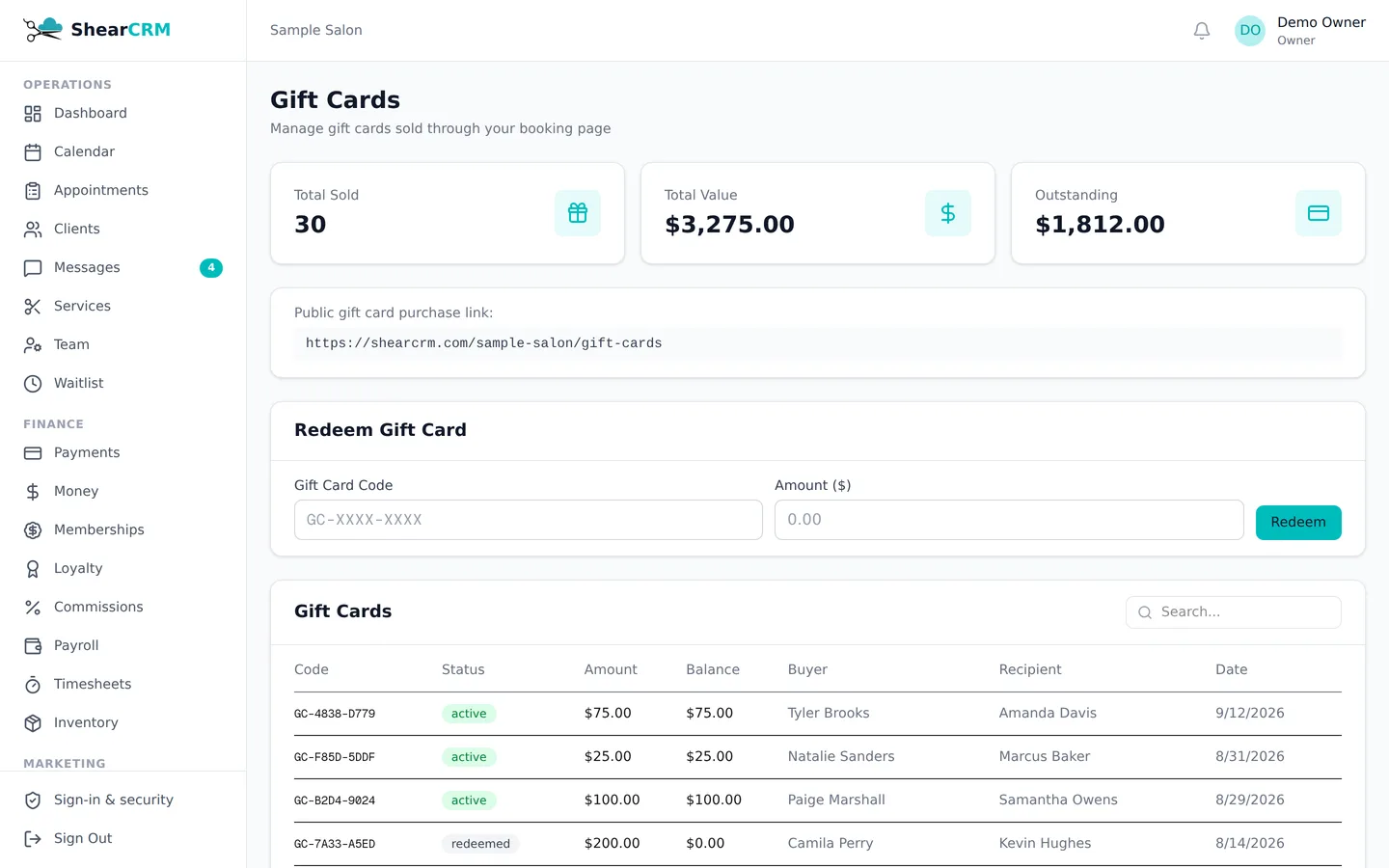Click recipient Samantha Owens
The width and height of the screenshot is (1389, 868).
[1058, 800]
